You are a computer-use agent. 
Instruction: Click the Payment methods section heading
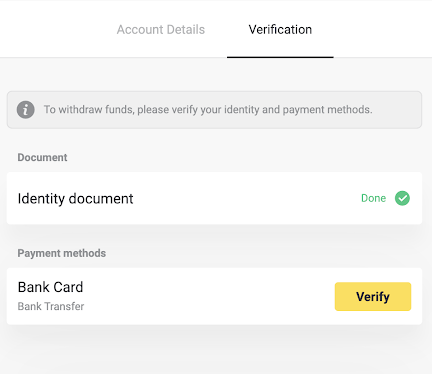(x=62, y=253)
